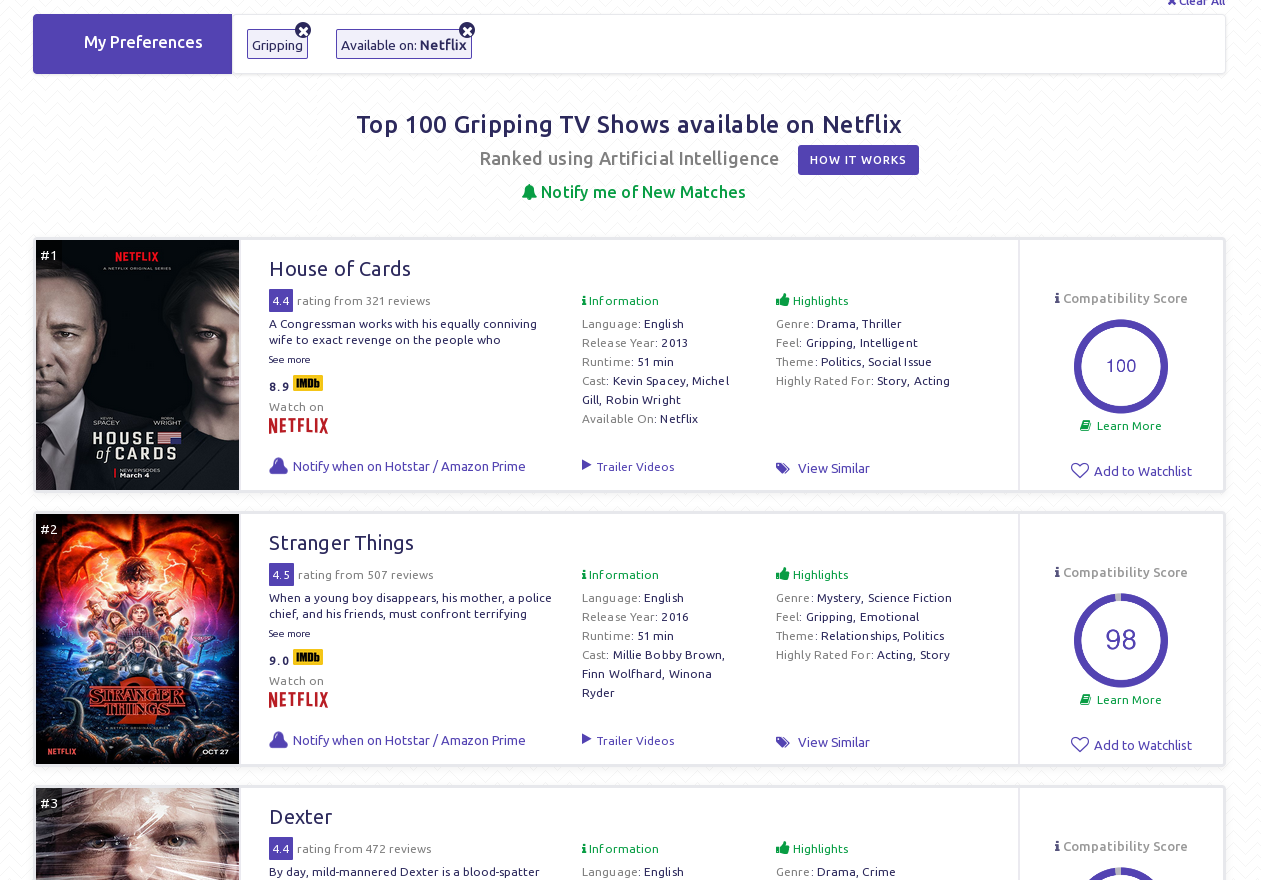Click the House of Cards watchlist heart icon
Image resolution: width=1261 pixels, height=880 pixels.
[1080, 471]
